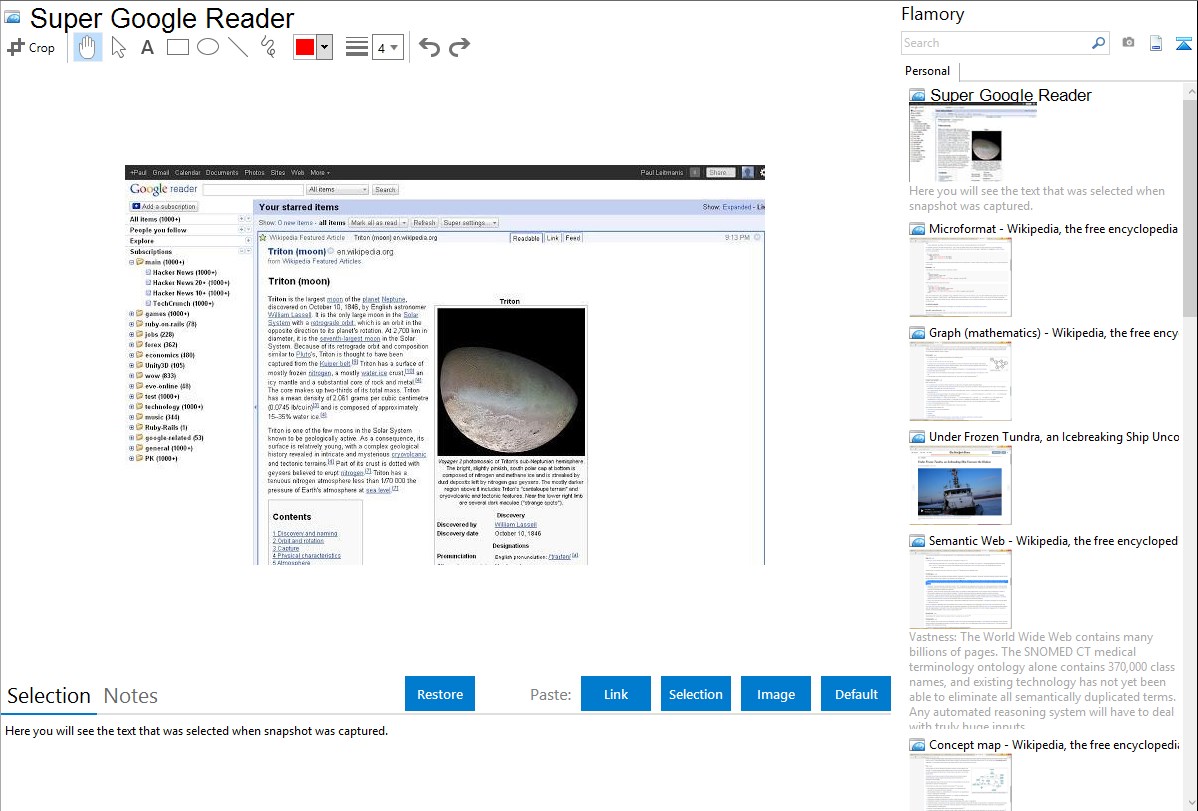Click the Selection paste button

[695, 694]
